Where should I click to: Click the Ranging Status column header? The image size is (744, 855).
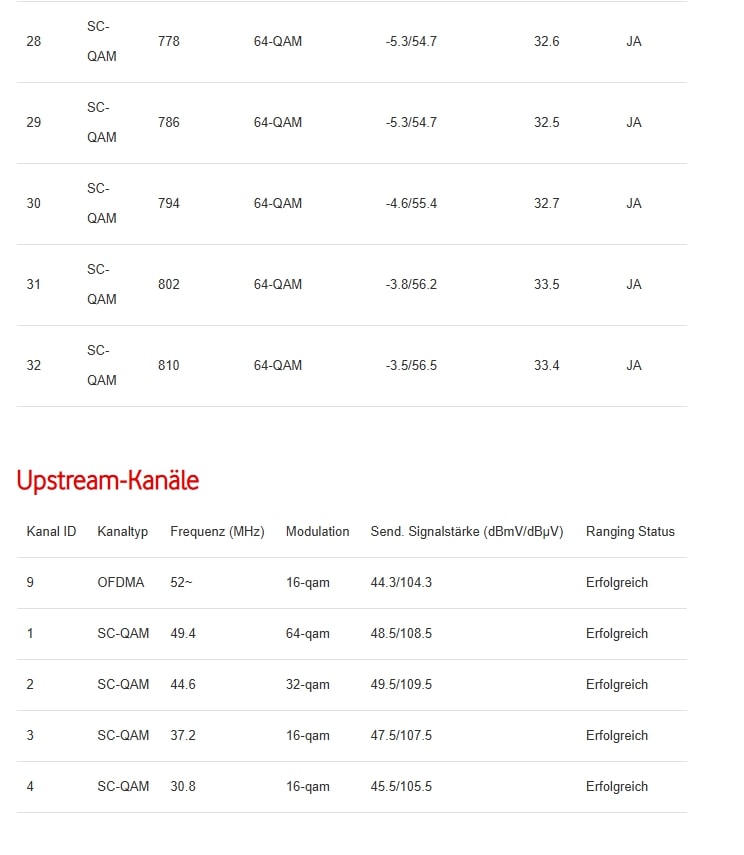point(630,532)
